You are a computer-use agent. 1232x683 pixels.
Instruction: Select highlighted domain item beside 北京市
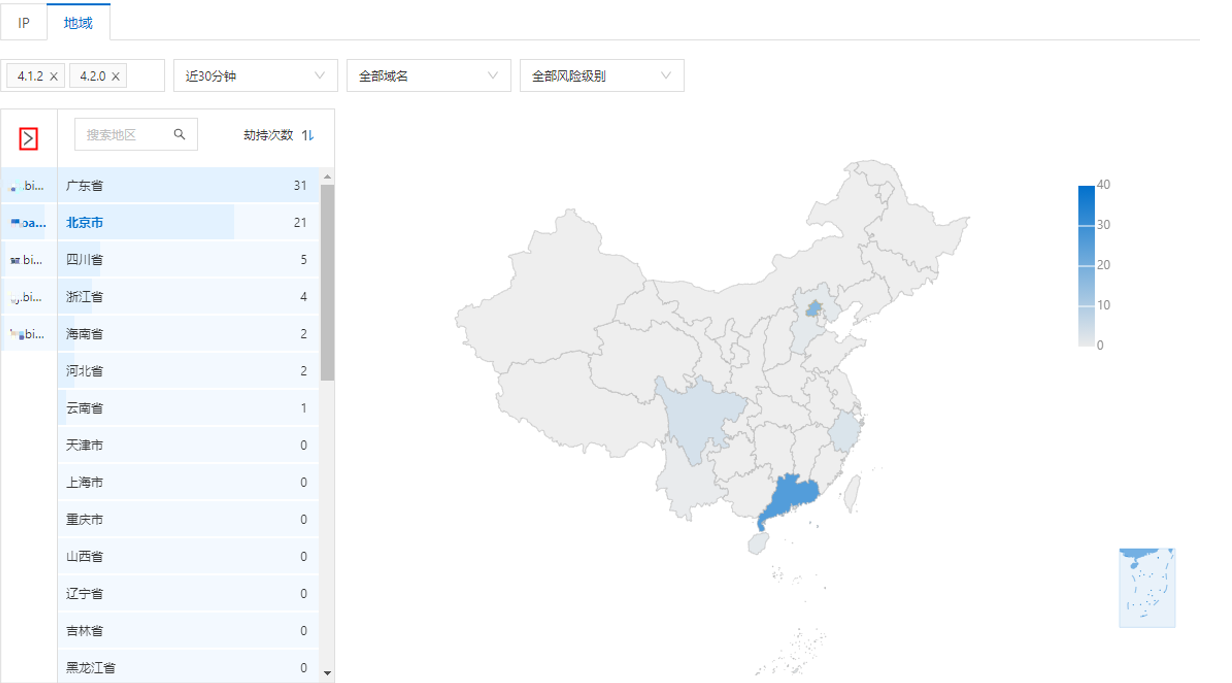click(x=28, y=222)
